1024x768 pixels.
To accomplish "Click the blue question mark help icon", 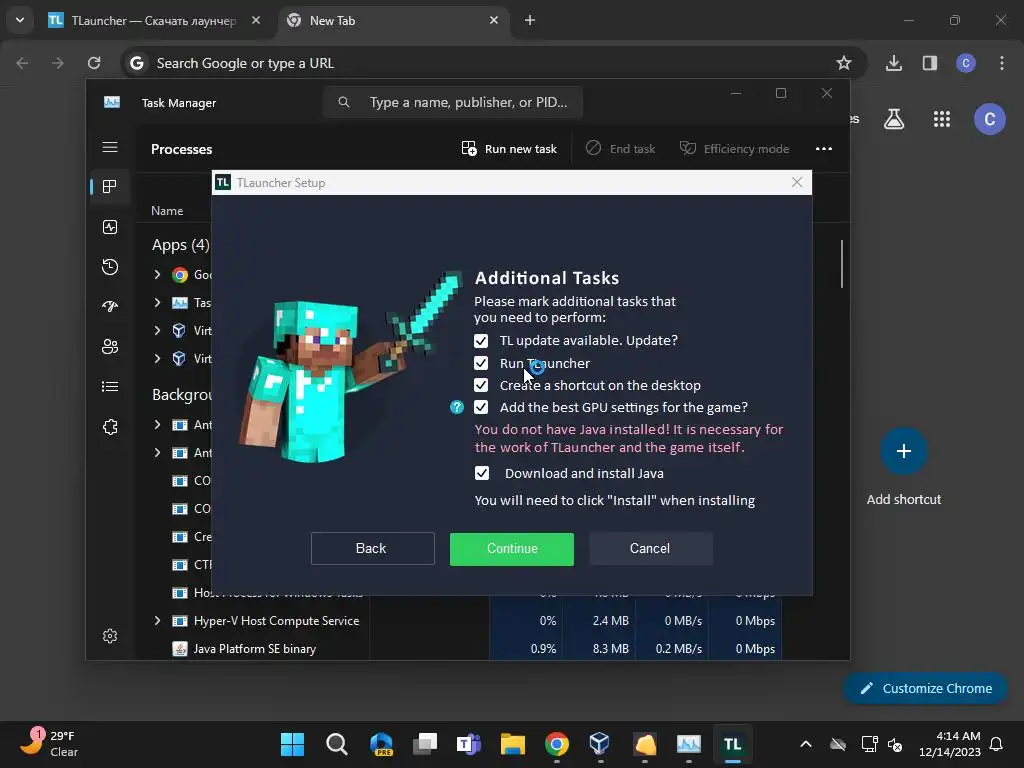I will pos(456,408).
